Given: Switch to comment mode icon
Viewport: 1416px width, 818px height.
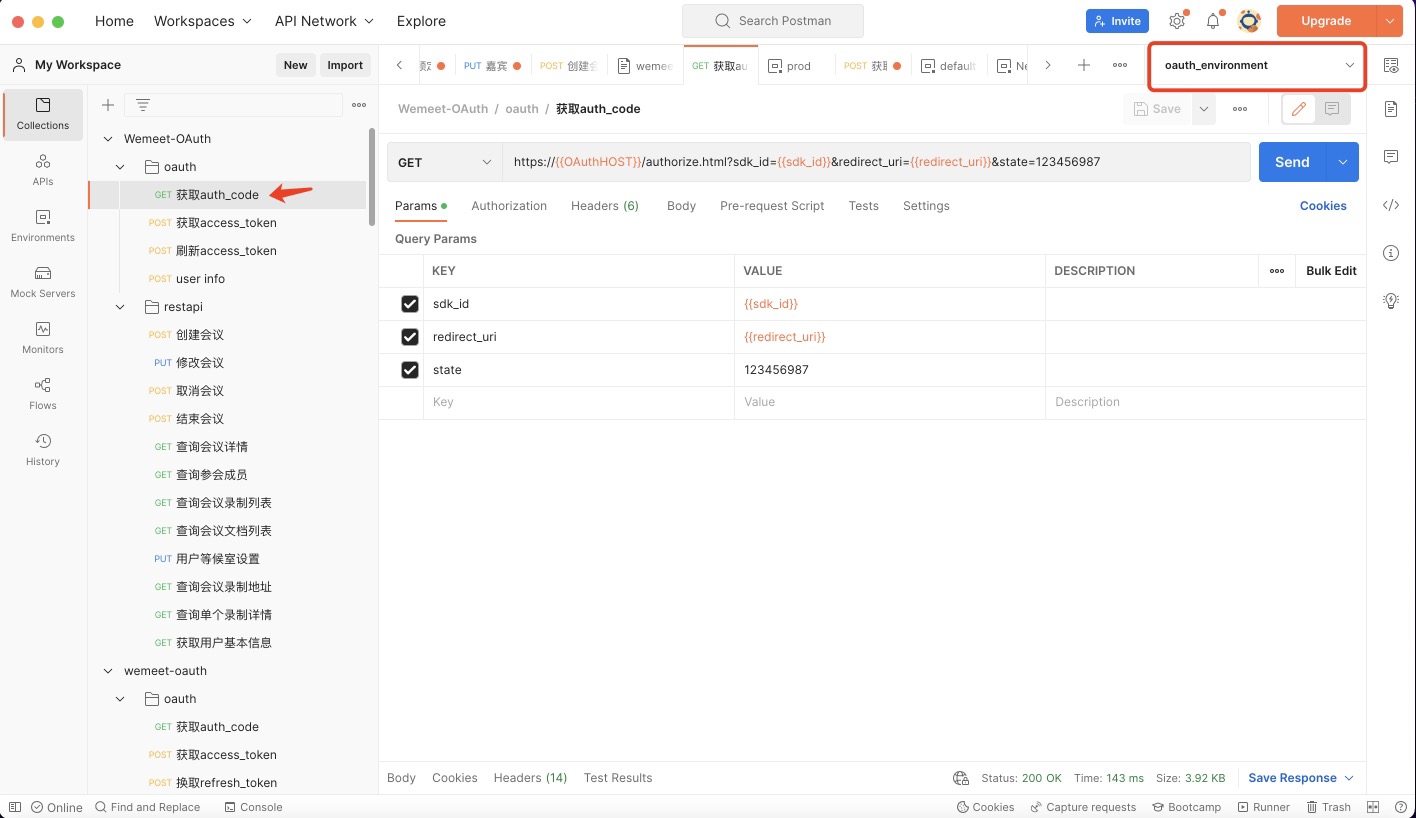Looking at the screenshot, I should (x=1332, y=109).
